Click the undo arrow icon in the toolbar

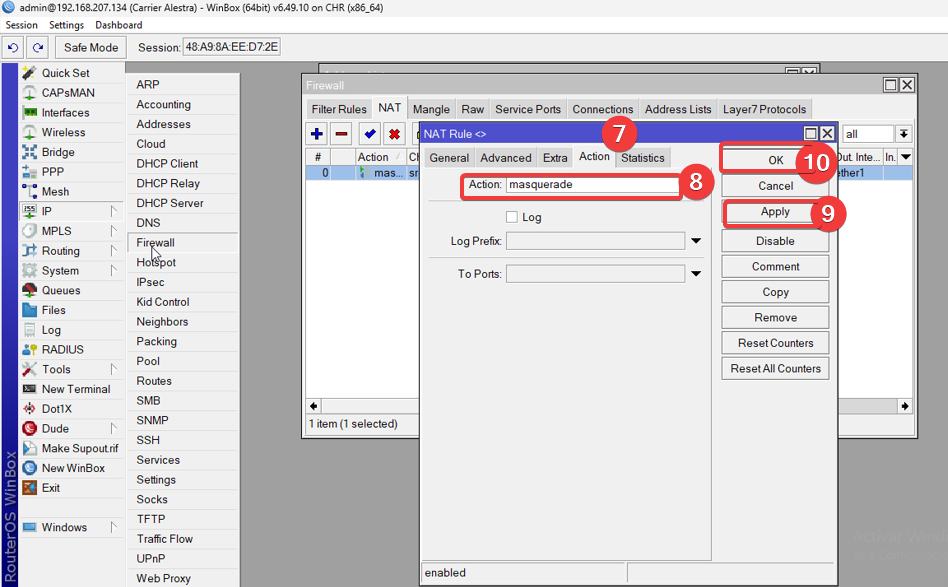coord(14,47)
